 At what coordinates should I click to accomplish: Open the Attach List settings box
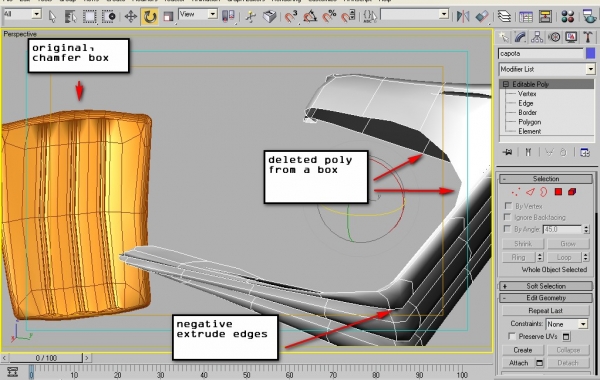click(x=540, y=363)
